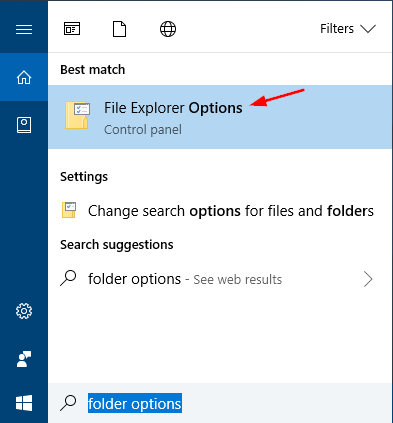Click the search suggestion magnifier icon
Image resolution: width=393 pixels, height=423 pixels.
pos(68,279)
